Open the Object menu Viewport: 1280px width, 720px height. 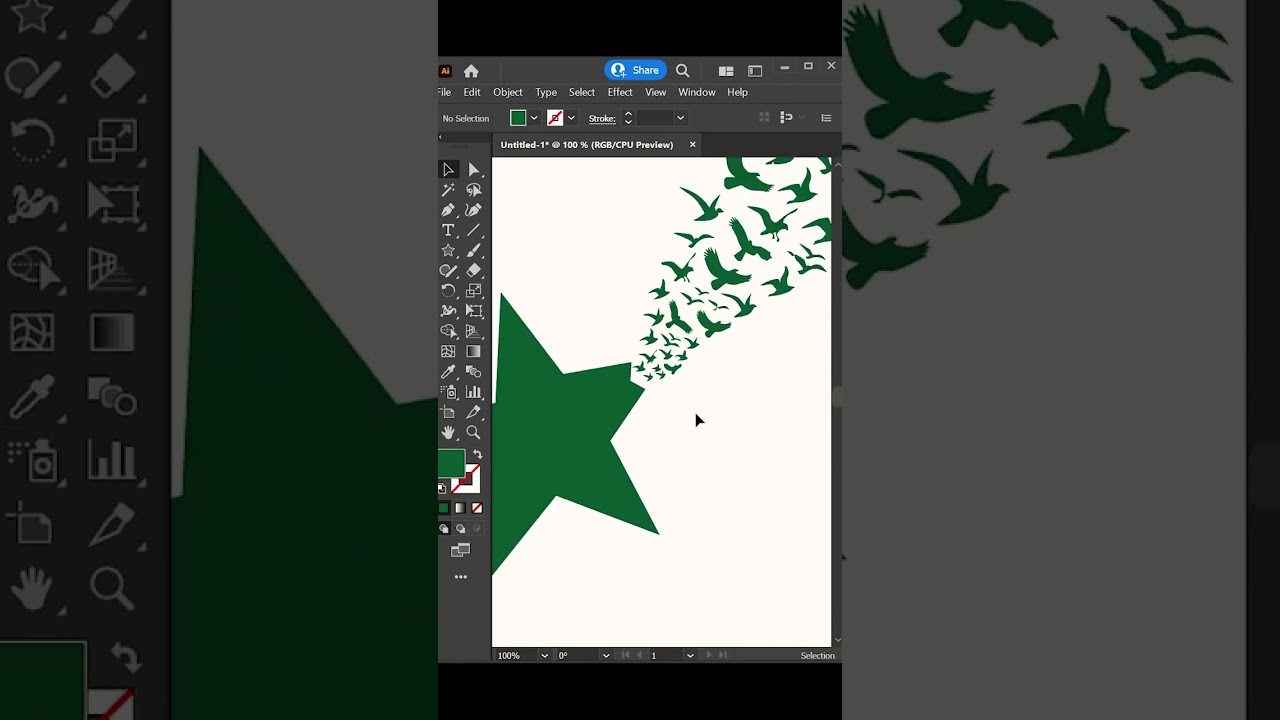point(508,92)
